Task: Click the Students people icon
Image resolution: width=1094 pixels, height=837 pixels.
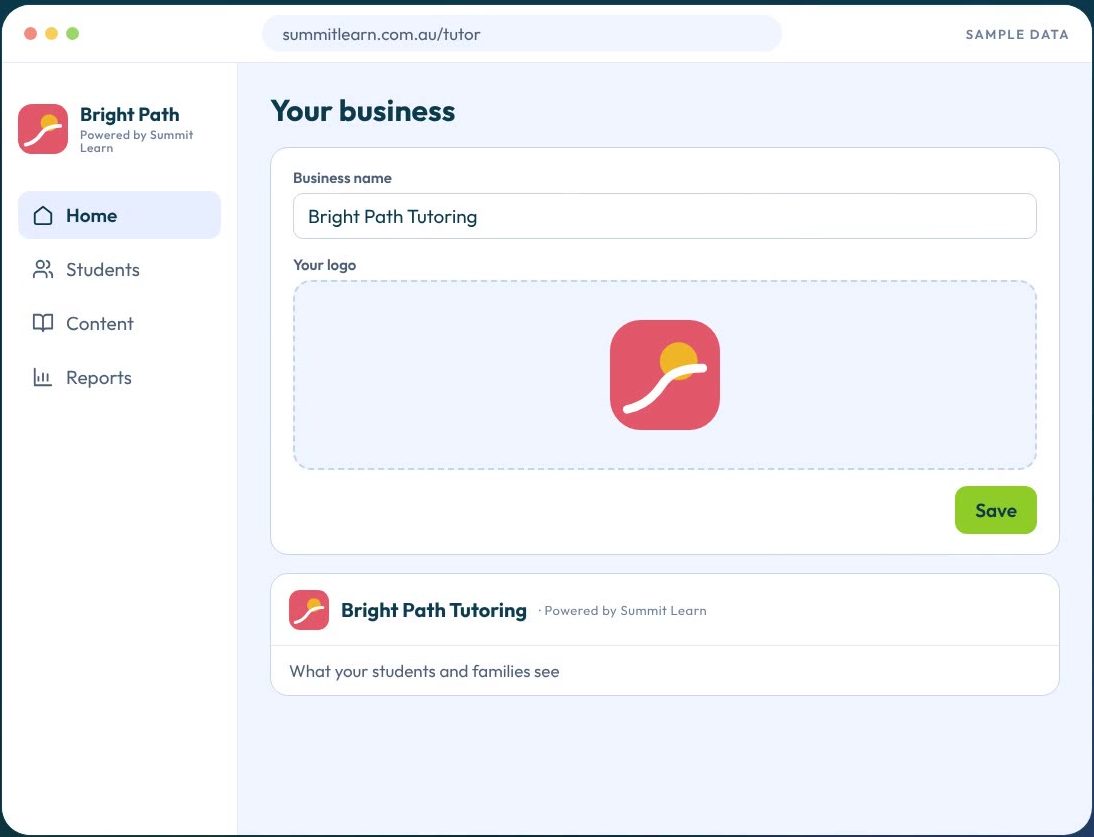Action: click(x=43, y=269)
